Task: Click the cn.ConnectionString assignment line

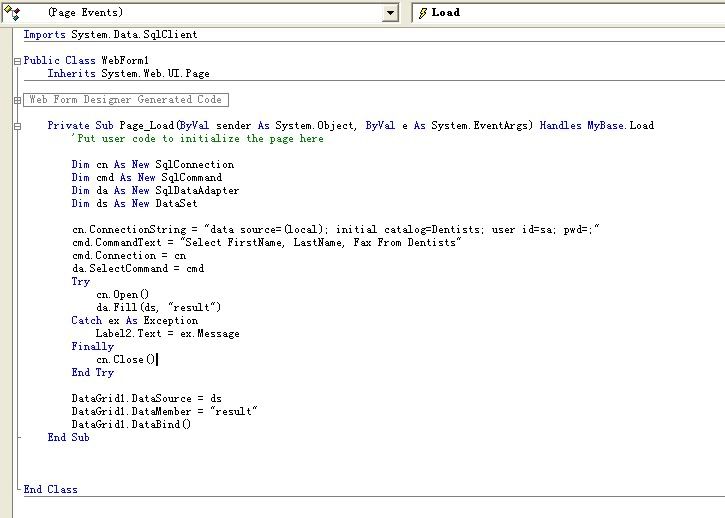Action: 336,229
